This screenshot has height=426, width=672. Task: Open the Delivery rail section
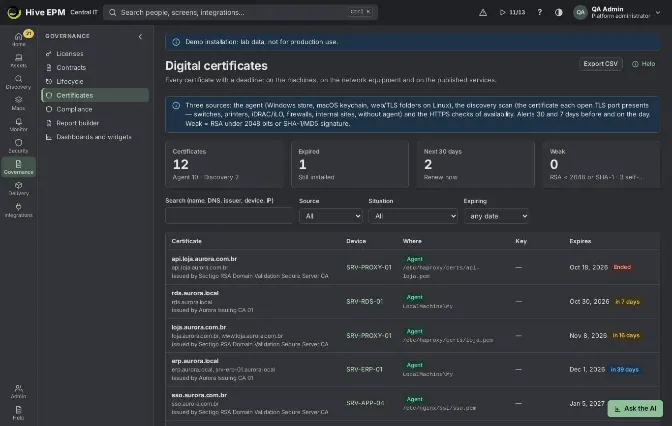18,189
